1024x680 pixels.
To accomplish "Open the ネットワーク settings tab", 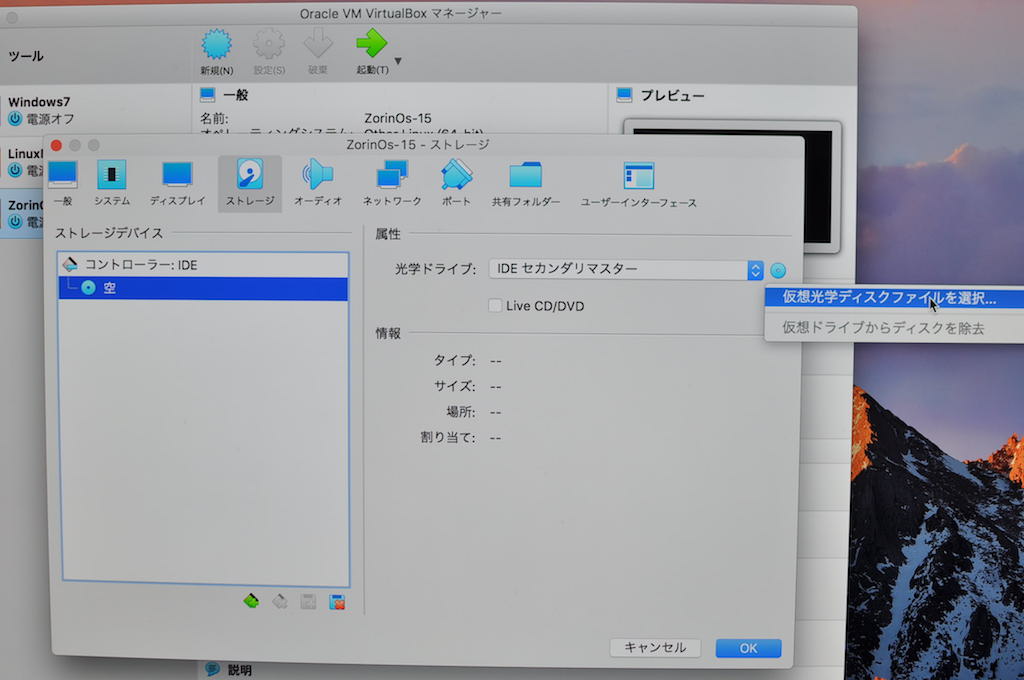I will coord(392,183).
